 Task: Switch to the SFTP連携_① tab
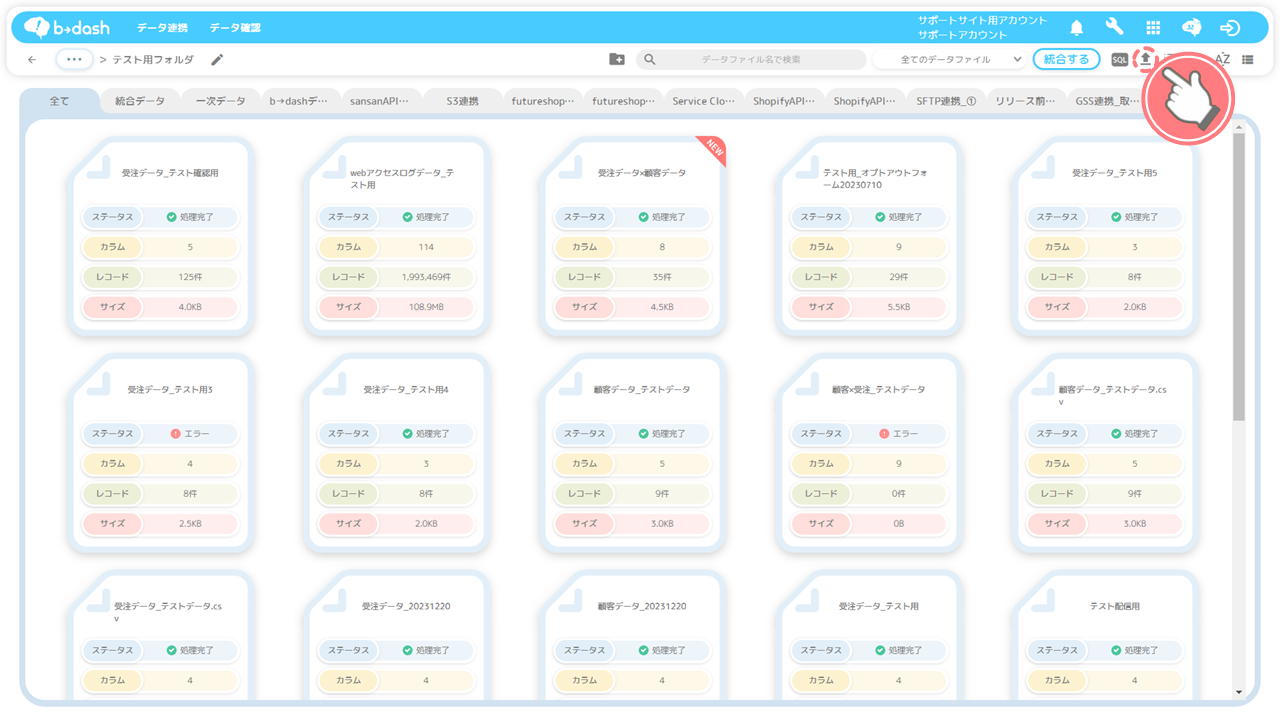[x=946, y=101]
